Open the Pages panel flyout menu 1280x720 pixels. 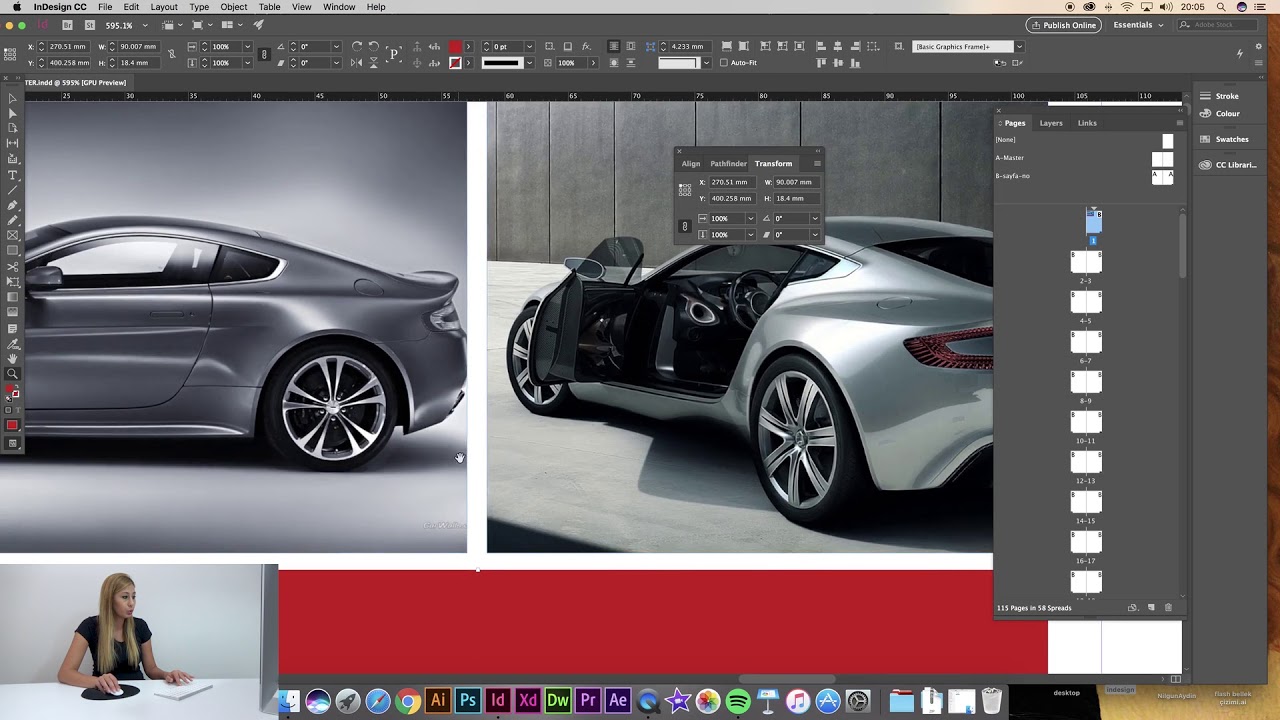pyautogui.click(x=1180, y=123)
